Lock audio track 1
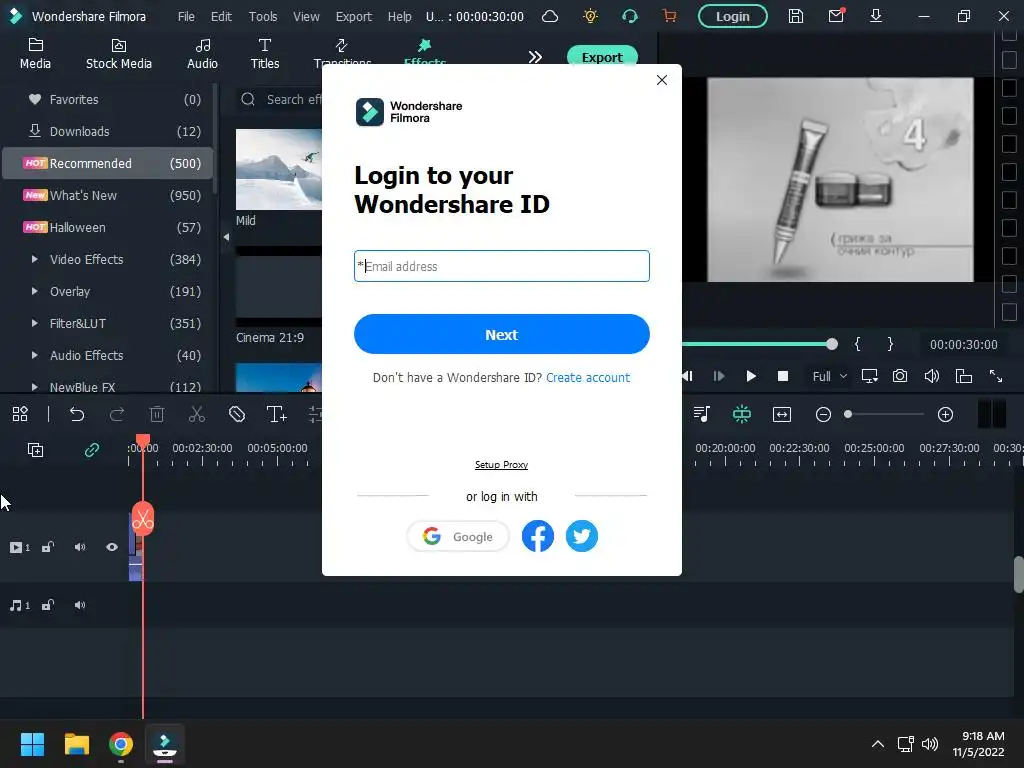 (48, 605)
